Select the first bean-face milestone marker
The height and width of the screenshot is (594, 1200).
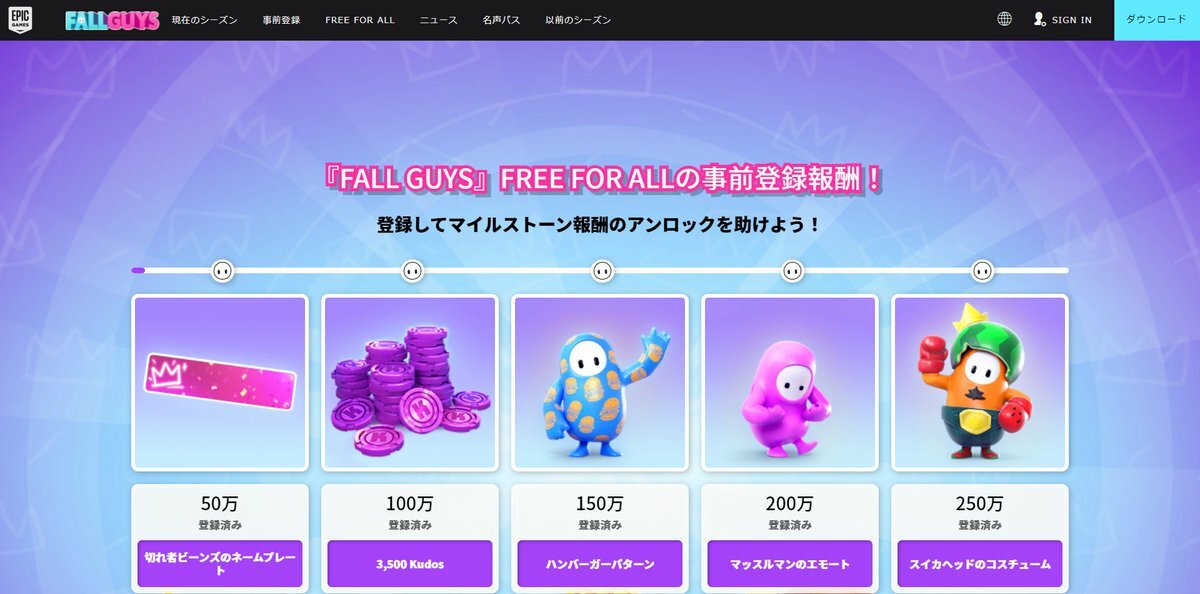222,270
